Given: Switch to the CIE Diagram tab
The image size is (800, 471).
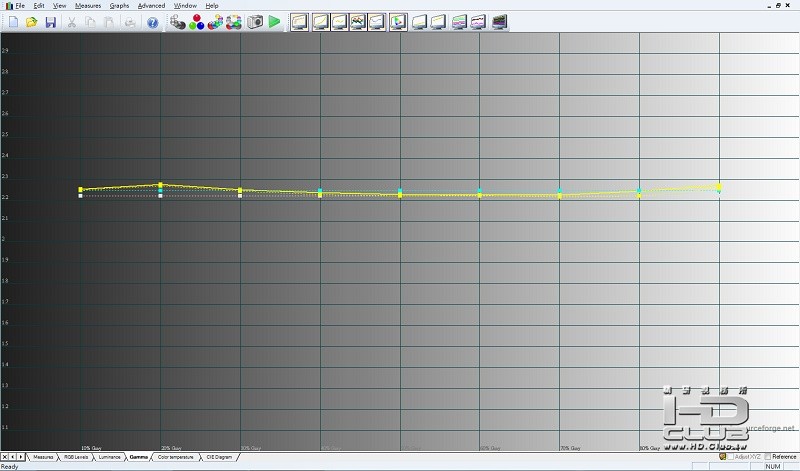Looking at the screenshot, I should coord(219,457).
